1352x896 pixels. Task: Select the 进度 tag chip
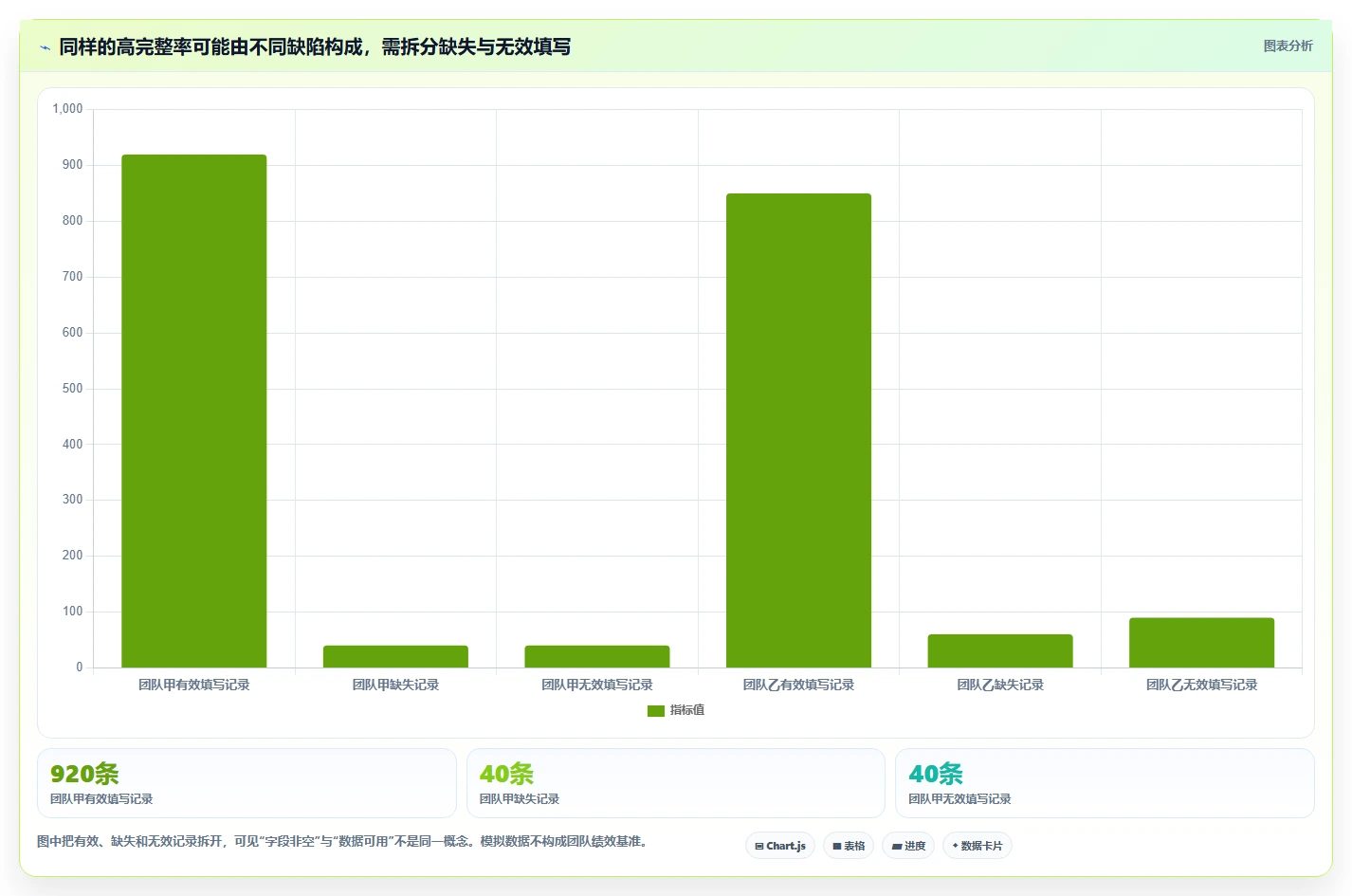coord(908,846)
